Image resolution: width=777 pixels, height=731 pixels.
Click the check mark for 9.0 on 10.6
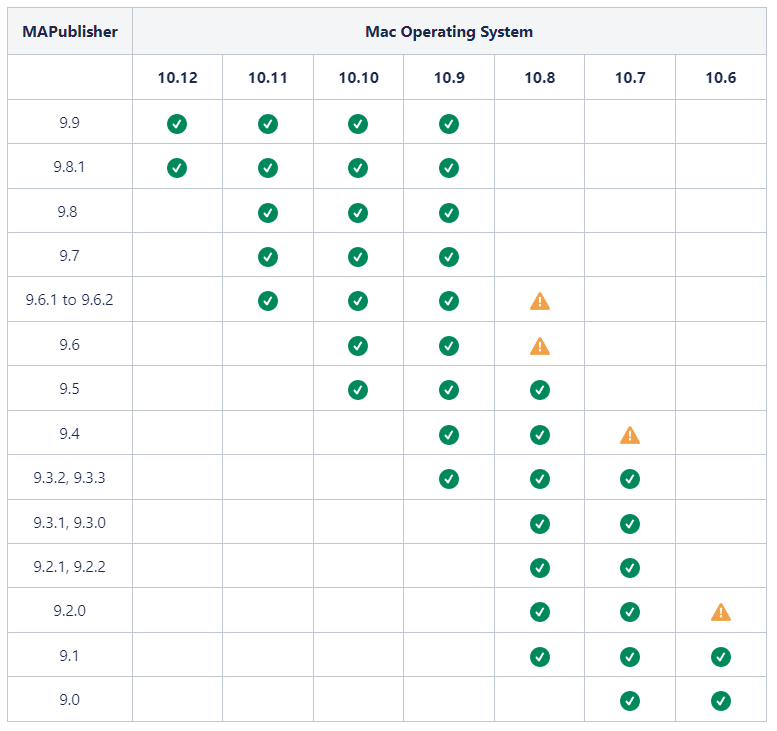pos(721,701)
